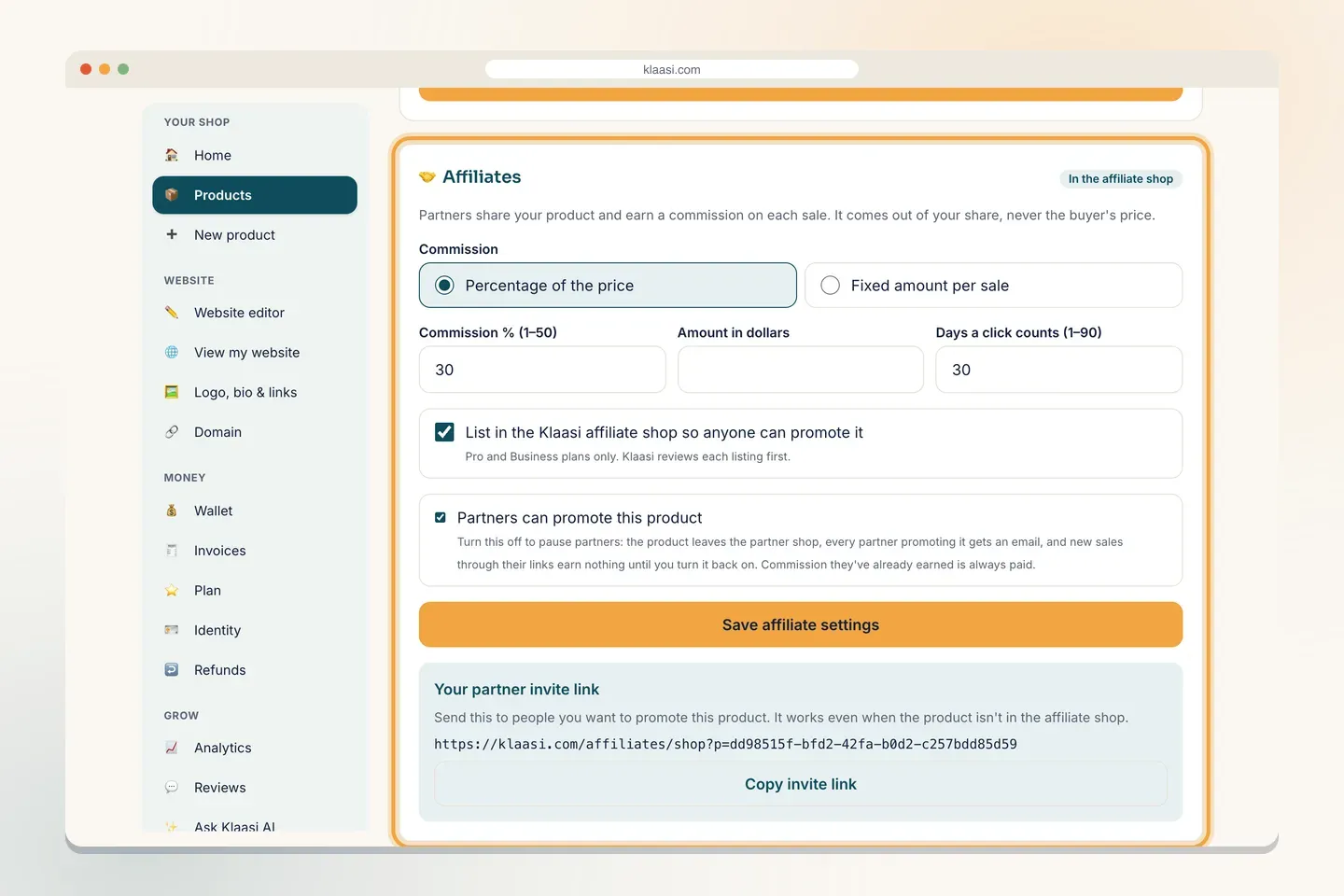1344x896 pixels.
Task: Click the money bag Wallet icon
Action: pyautogui.click(x=172, y=511)
